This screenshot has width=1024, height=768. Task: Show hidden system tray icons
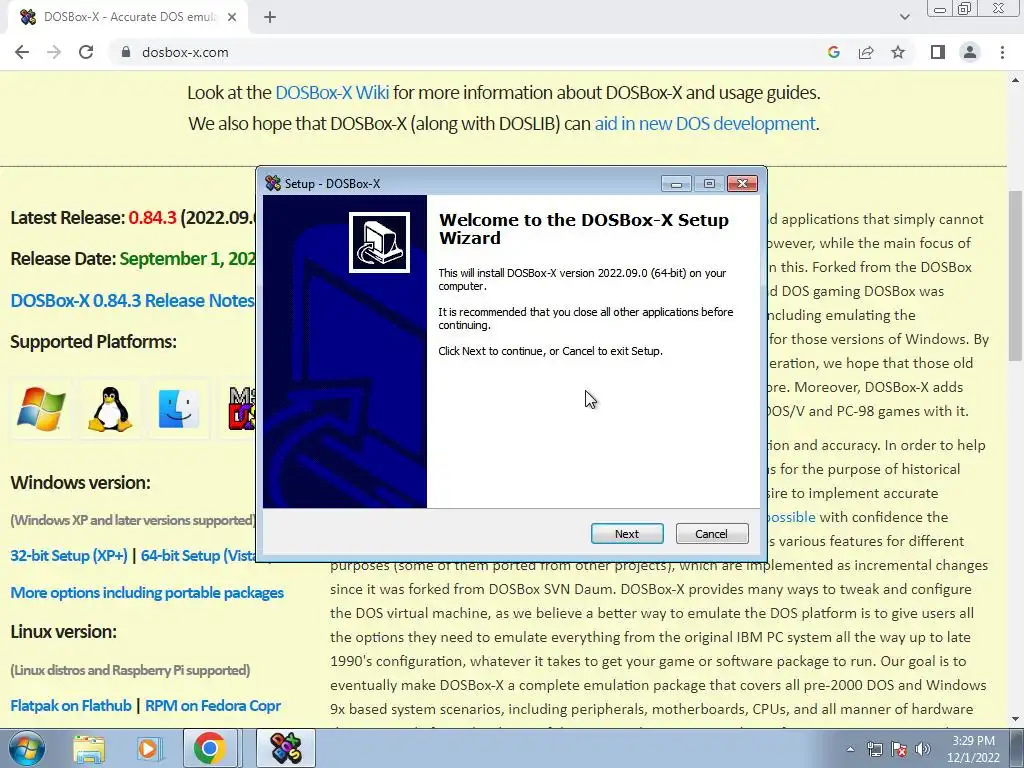pos(850,749)
